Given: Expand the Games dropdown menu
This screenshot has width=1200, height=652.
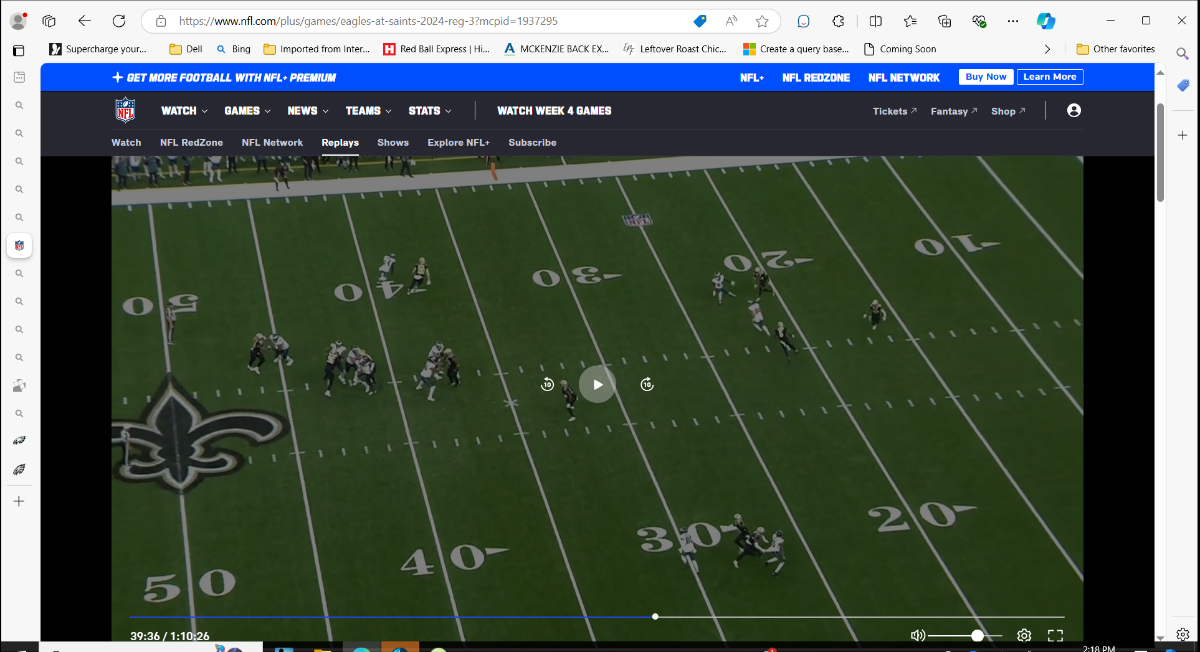Looking at the screenshot, I should pyautogui.click(x=247, y=111).
